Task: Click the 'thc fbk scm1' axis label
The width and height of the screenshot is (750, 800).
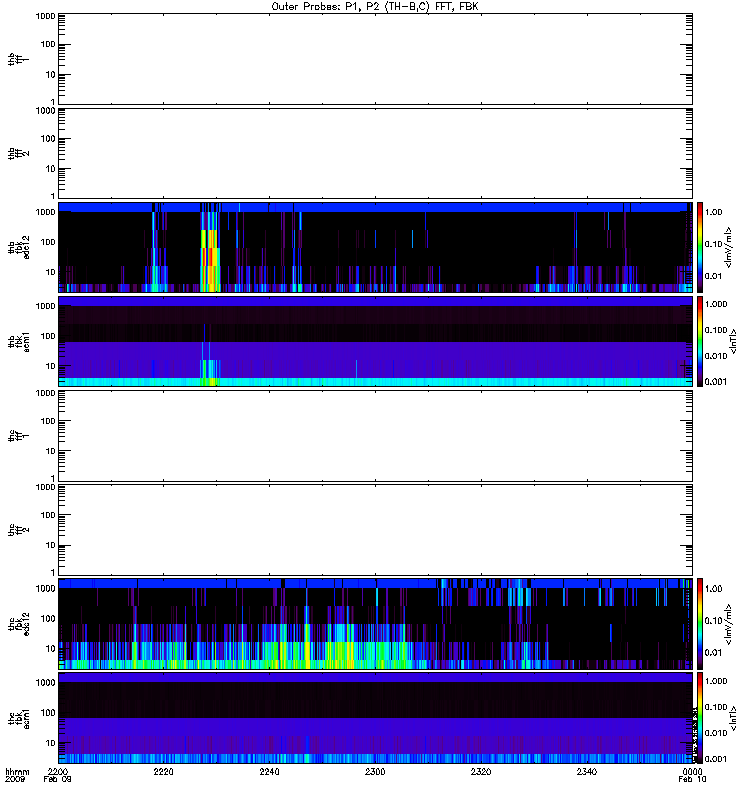Action: pos(19,718)
